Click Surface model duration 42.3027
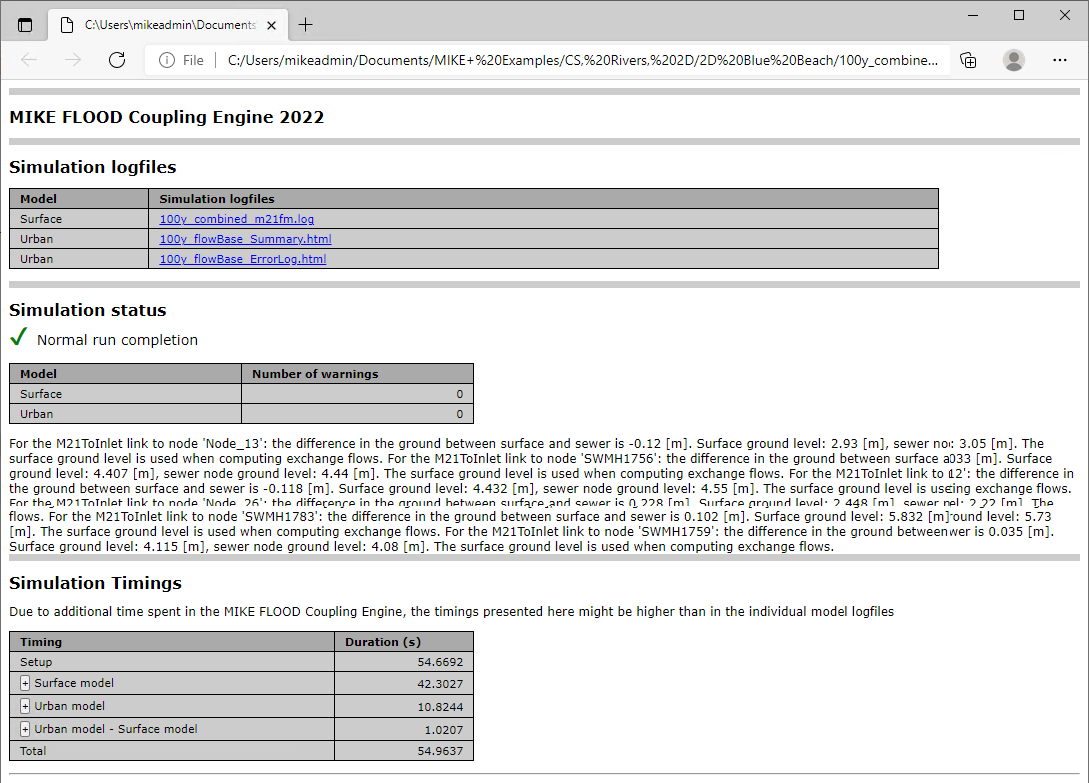 [440, 684]
